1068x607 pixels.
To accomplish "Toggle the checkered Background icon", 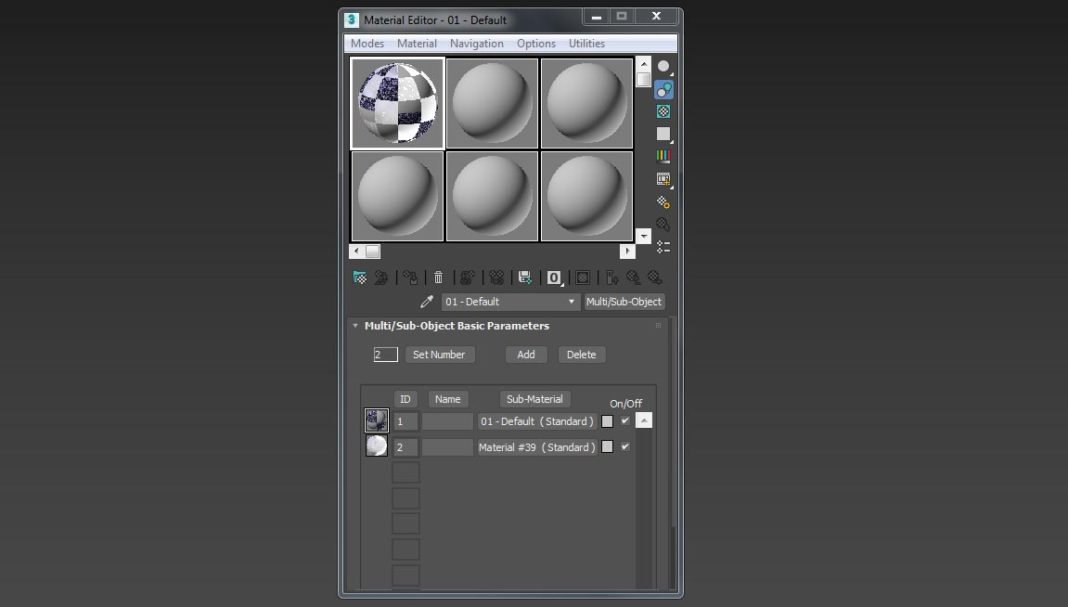I will pos(663,112).
